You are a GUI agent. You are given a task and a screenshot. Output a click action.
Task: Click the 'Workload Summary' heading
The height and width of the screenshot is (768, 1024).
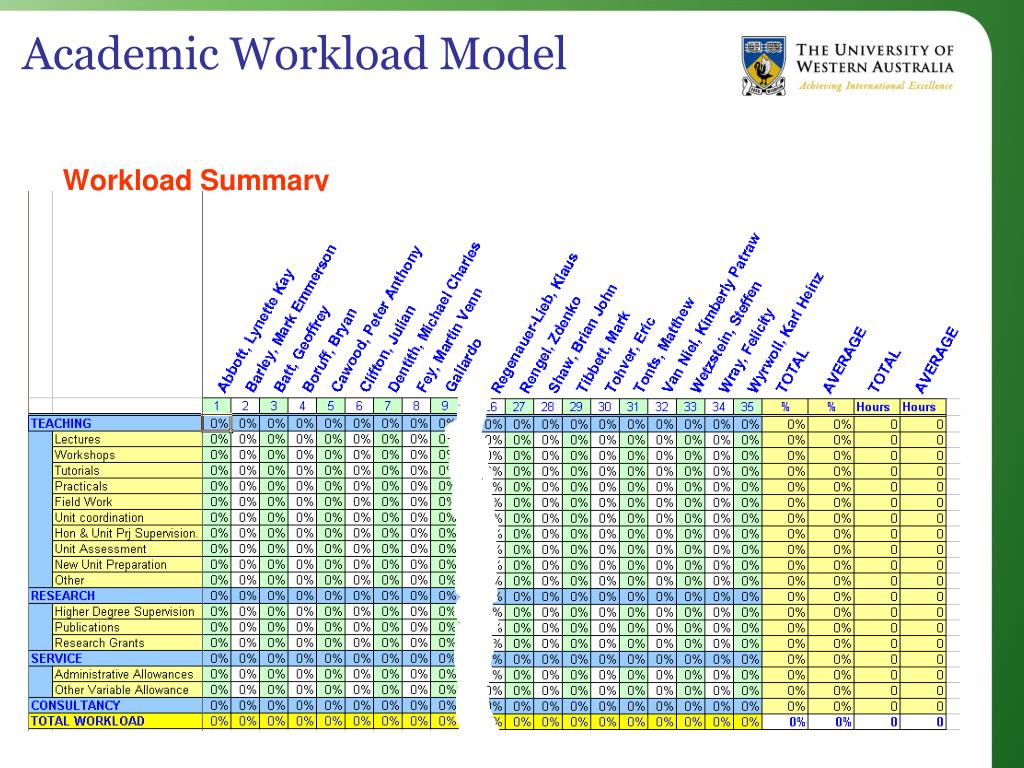[x=196, y=180]
